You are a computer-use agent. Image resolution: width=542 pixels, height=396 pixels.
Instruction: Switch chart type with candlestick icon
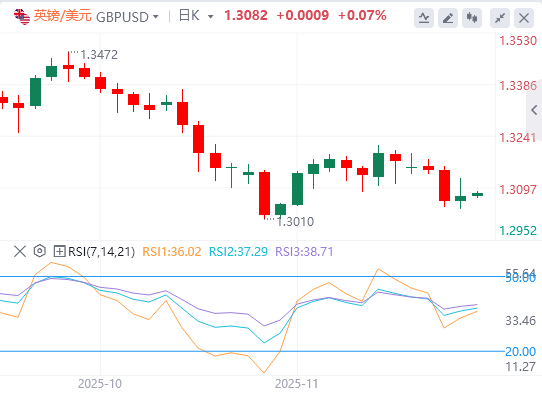472,18
